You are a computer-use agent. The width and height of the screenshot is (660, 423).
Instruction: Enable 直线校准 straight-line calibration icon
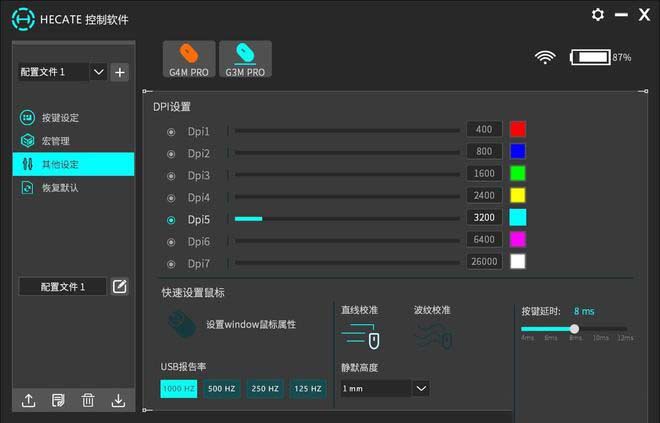[x=360, y=336]
